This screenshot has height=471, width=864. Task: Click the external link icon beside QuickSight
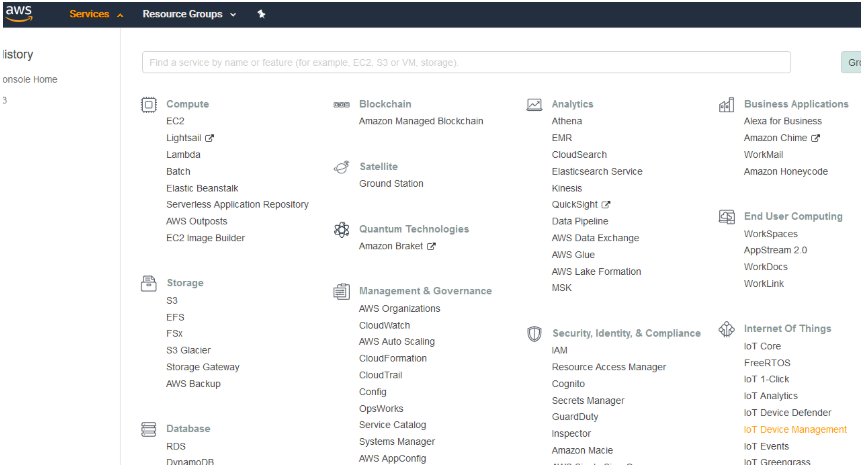[606, 205]
